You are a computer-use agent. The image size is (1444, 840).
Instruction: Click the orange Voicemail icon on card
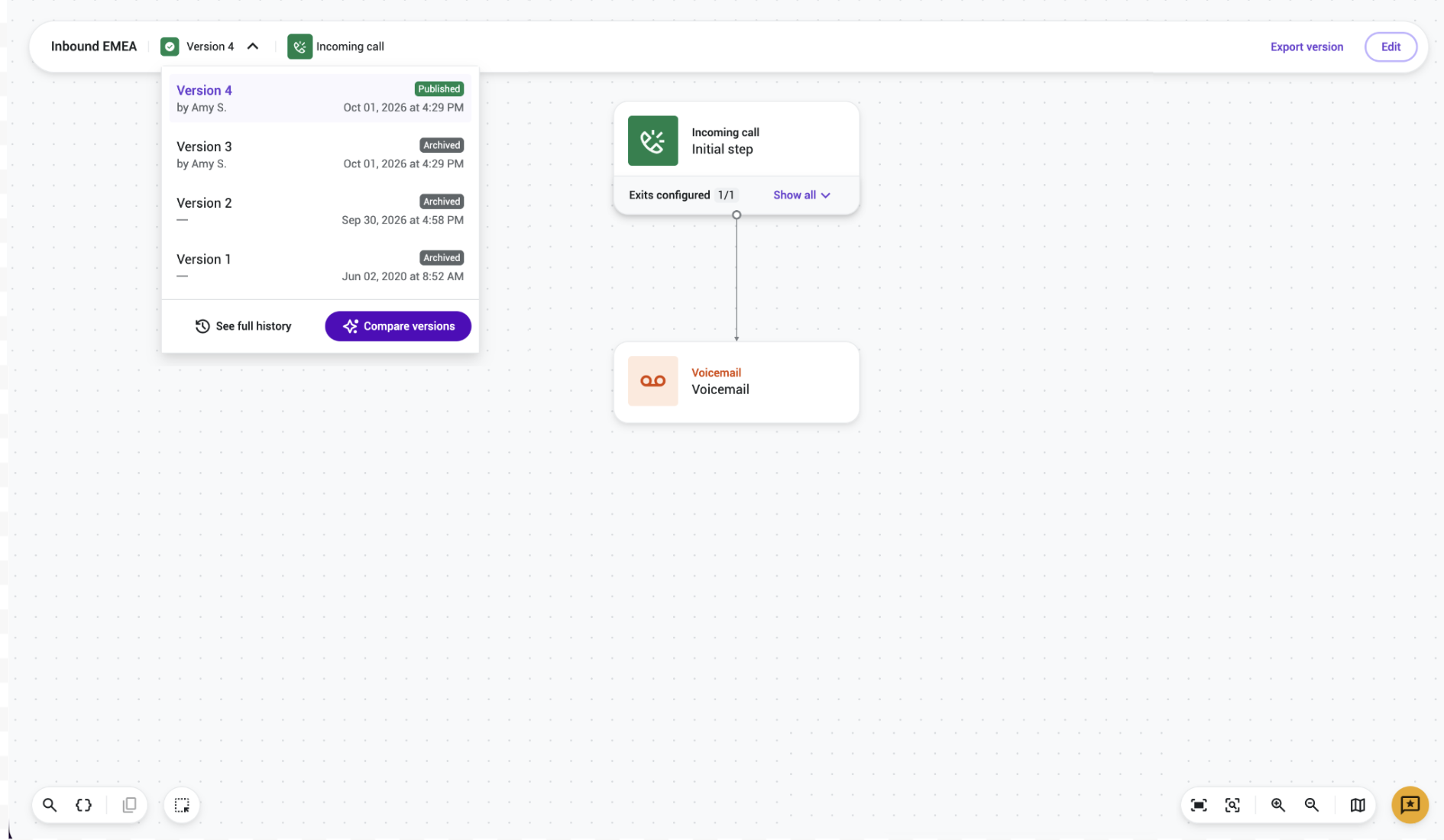point(652,381)
